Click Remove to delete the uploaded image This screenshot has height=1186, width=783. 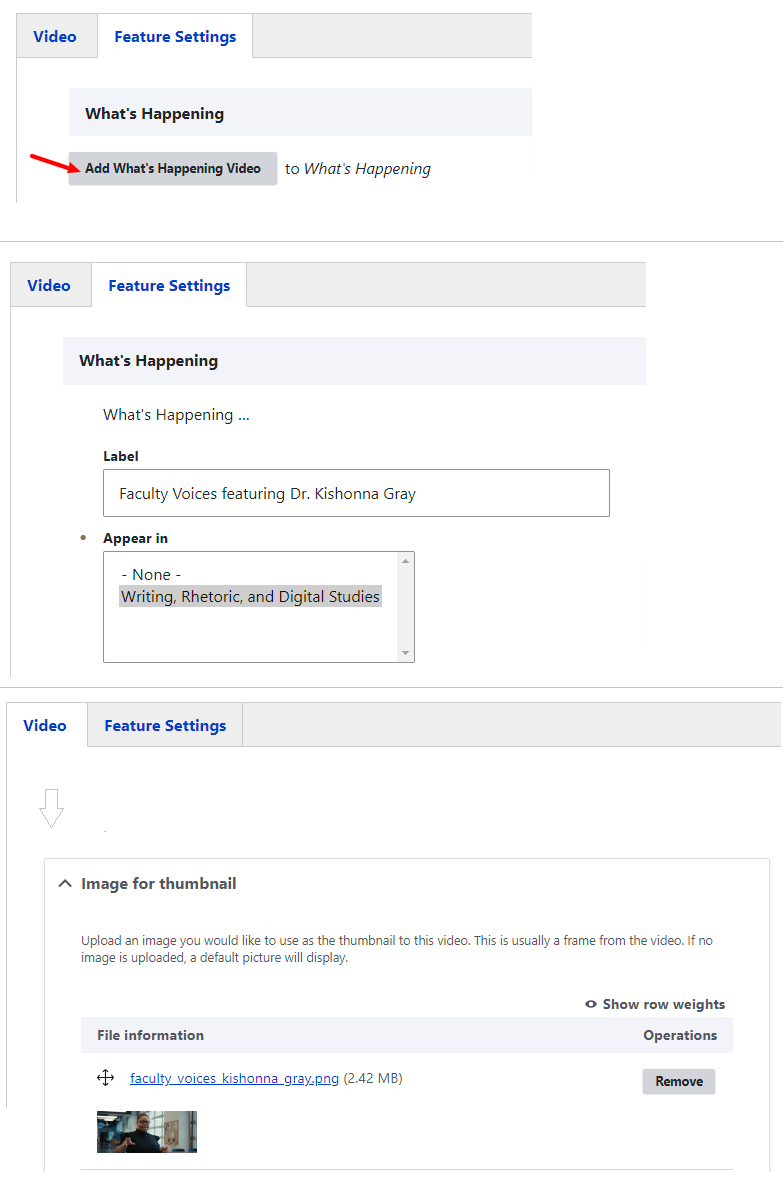[x=679, y=1082]
